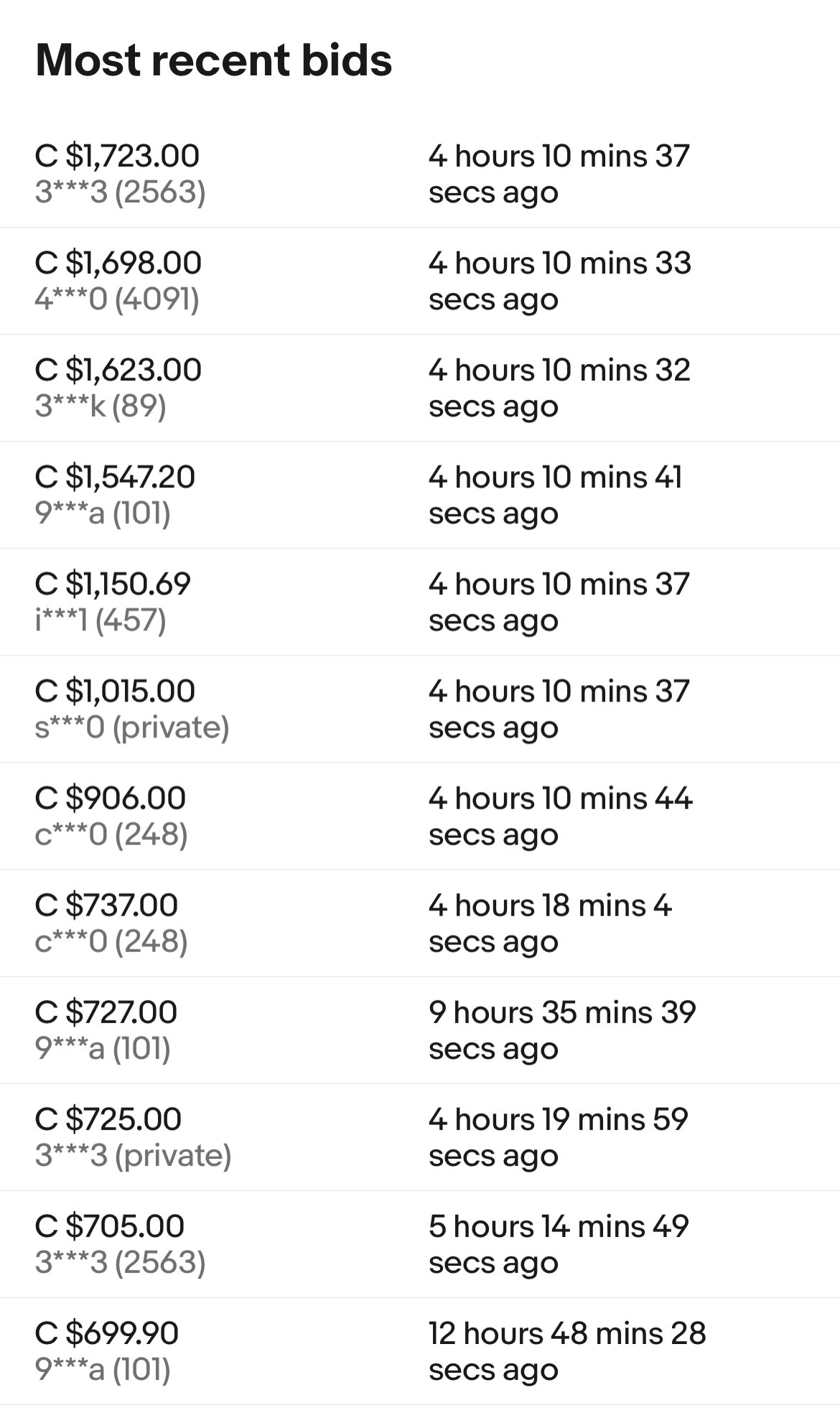Click the "5 hours 14 mins 49 secs ago" timestamp
This screenshot has height=1423, width=840.
(558, 1244)
